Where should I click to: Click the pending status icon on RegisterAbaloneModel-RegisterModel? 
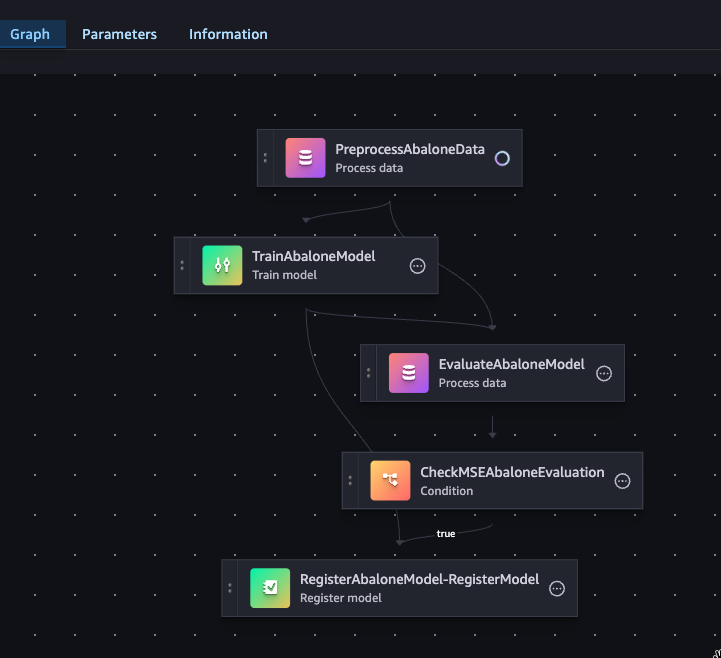coord(557,589)
